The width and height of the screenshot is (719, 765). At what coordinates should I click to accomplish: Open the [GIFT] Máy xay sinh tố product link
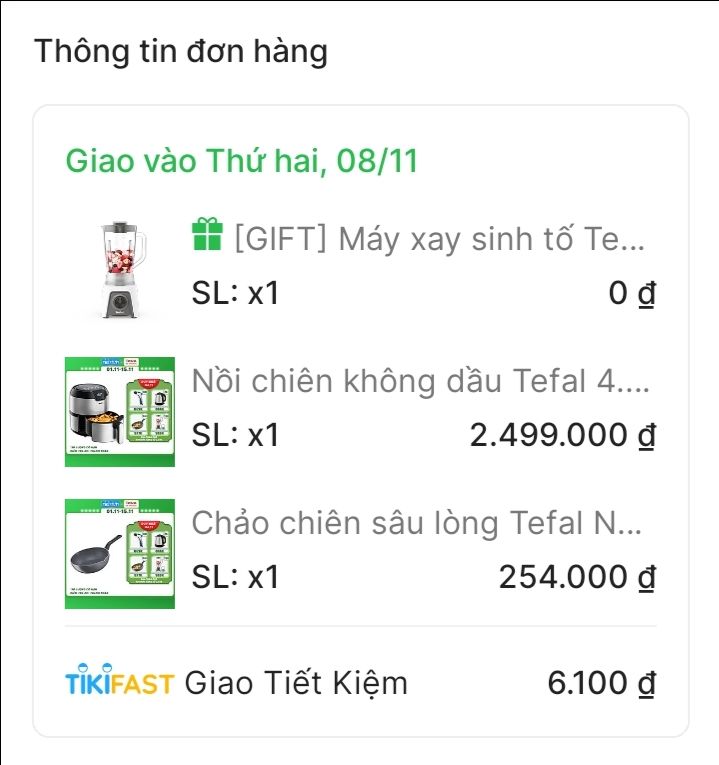(x=440, y=239)
